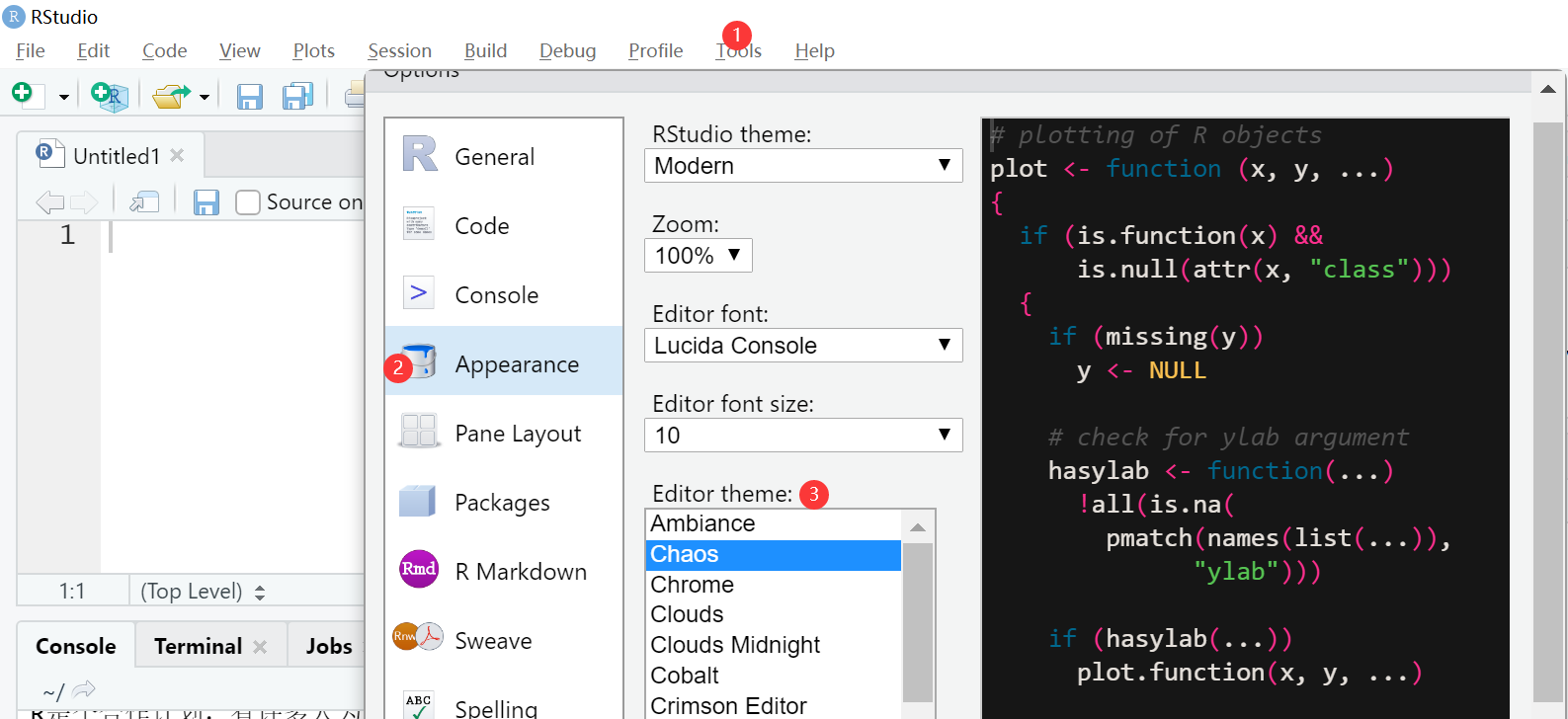Screen dimensions: 1568x719
Task: Open the Zoom 100% dropdown
Action: (x=698, y=255)
